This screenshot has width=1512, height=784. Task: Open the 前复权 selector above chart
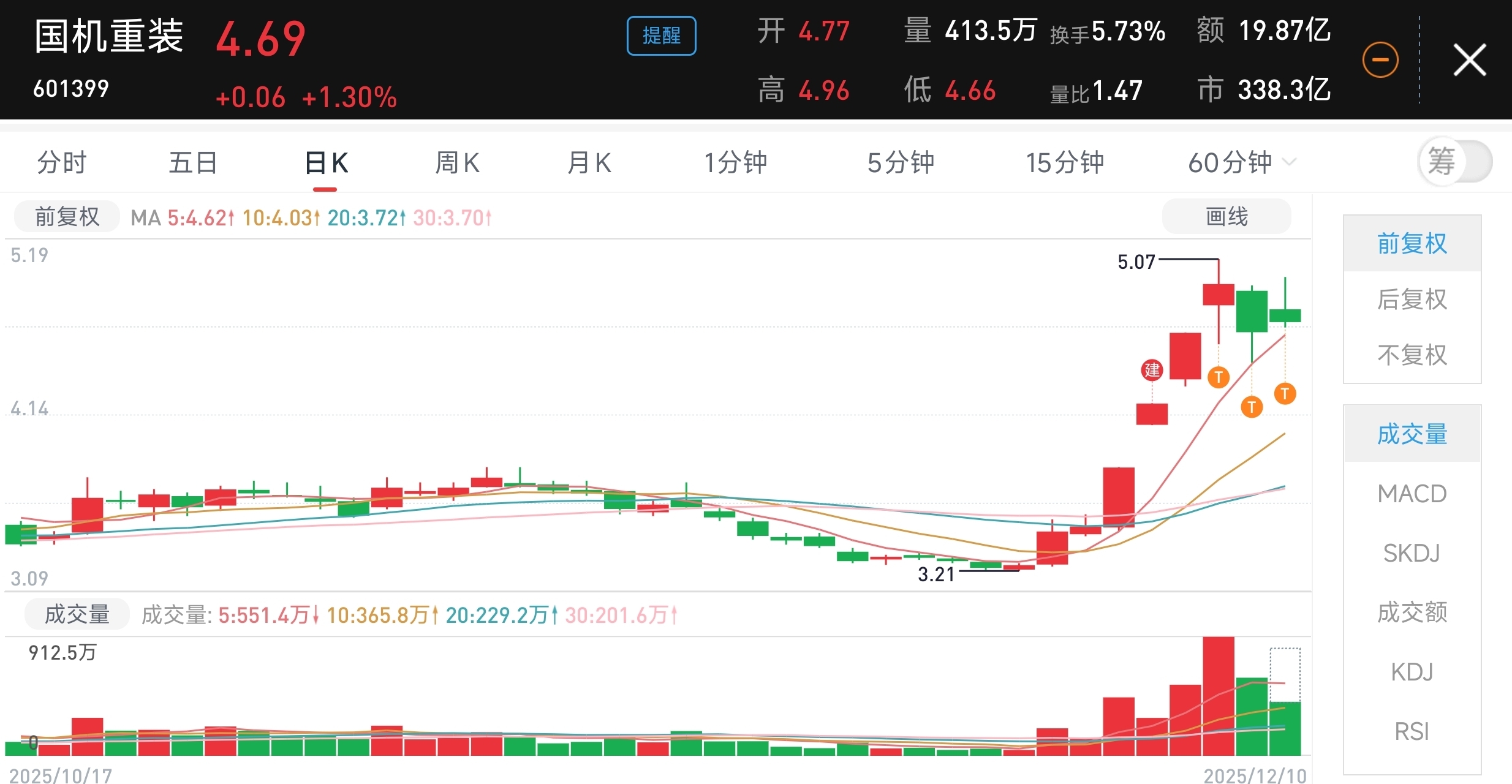click(67, 217)
